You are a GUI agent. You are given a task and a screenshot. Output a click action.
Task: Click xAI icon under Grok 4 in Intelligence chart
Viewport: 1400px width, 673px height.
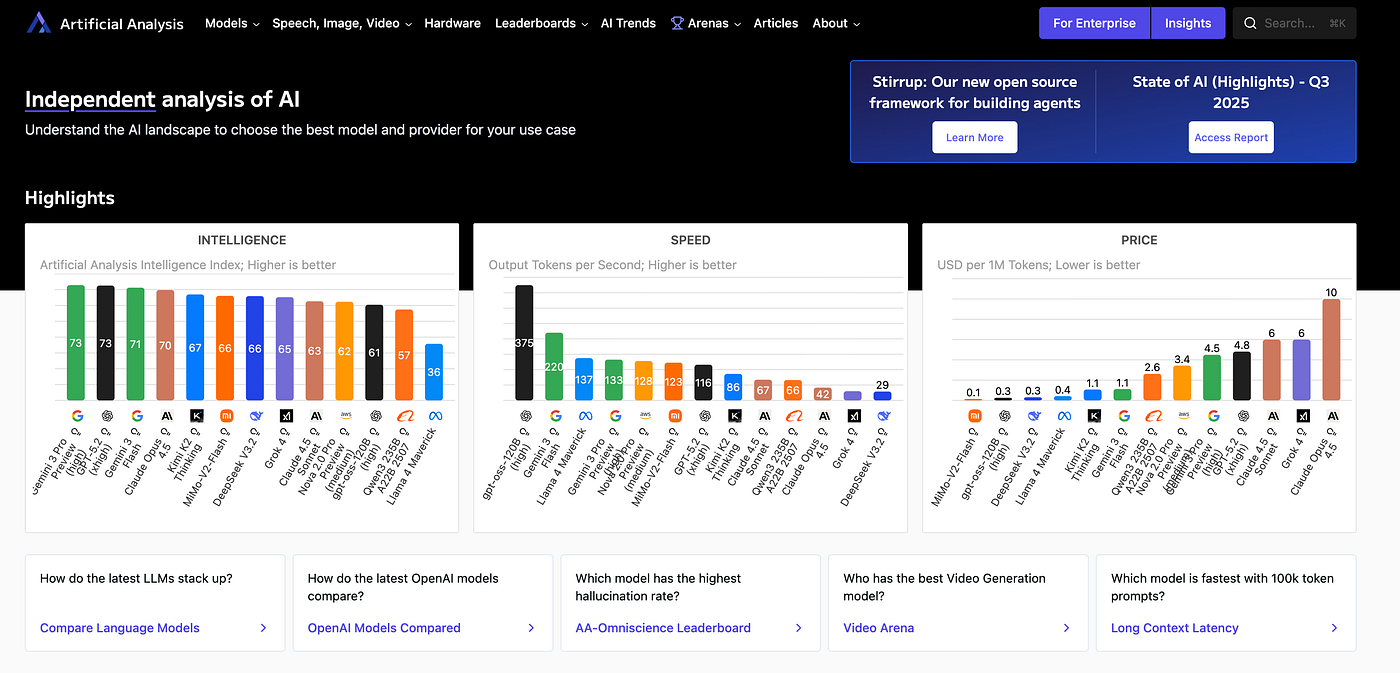click(x=286, y=416)
